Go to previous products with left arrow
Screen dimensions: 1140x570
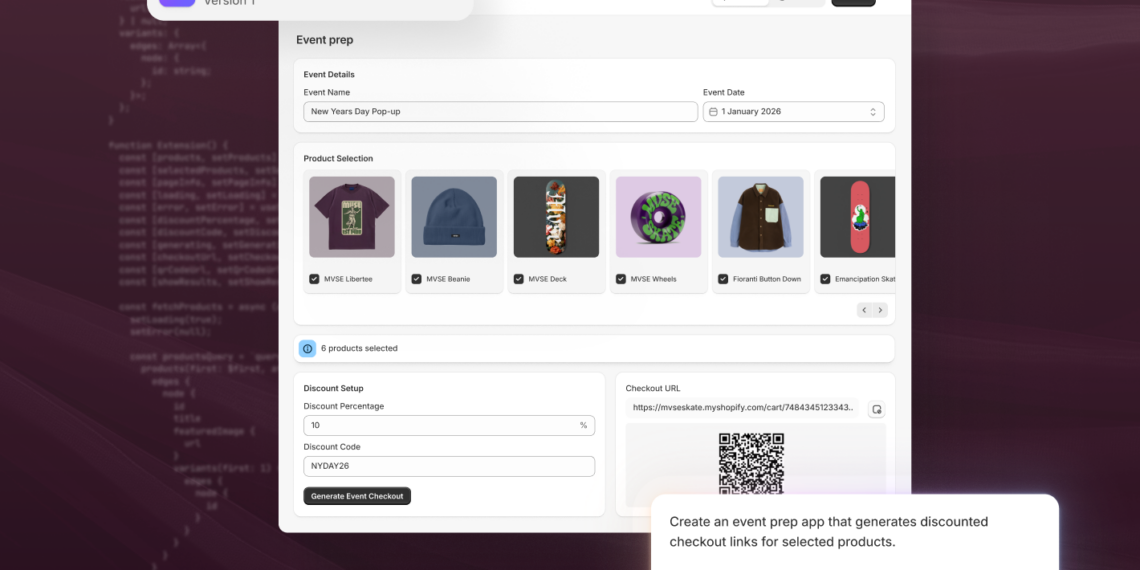point(864,310)
